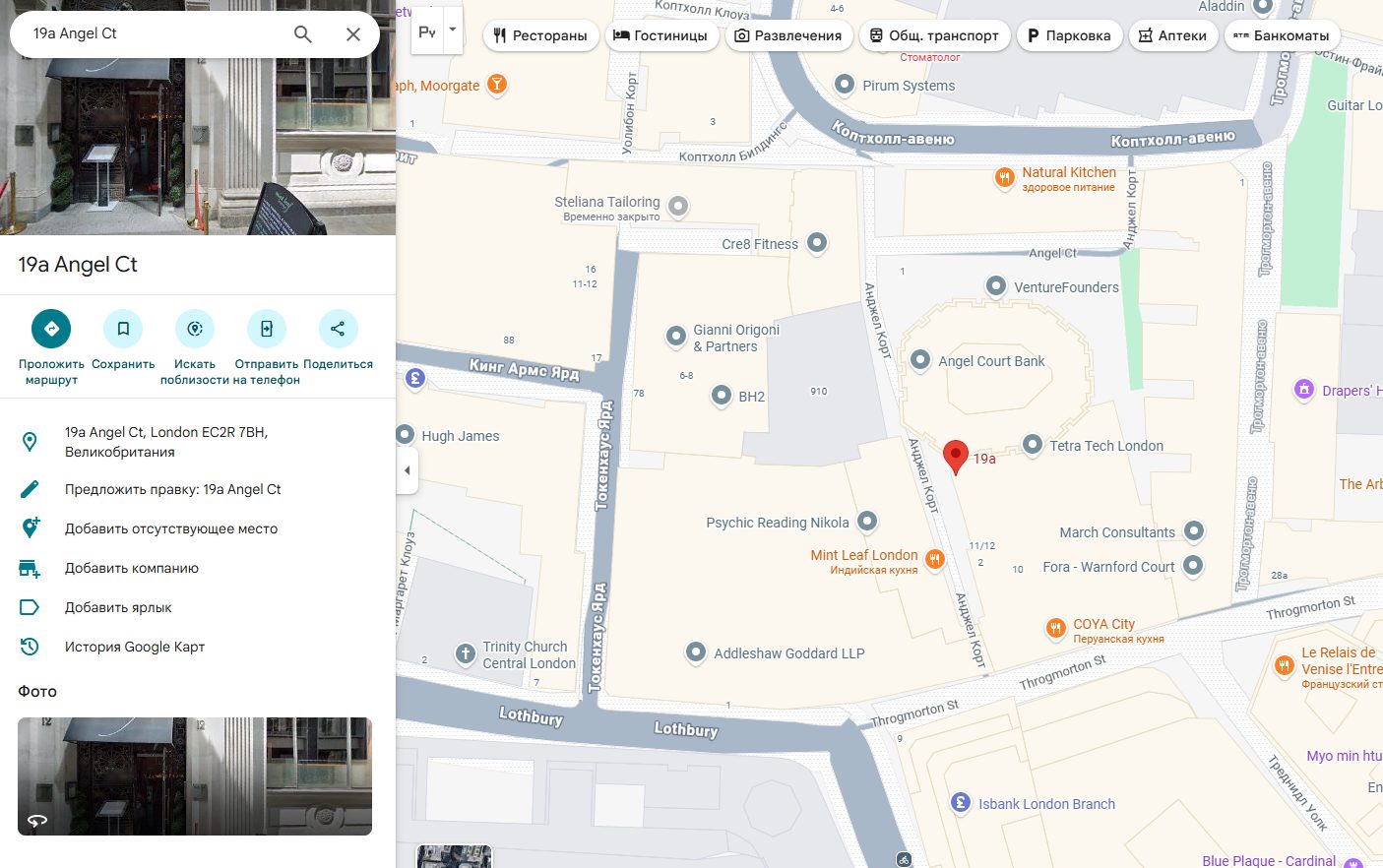
Task: Filter map by Гостиницы chip
Action: [x=660, y=35]
